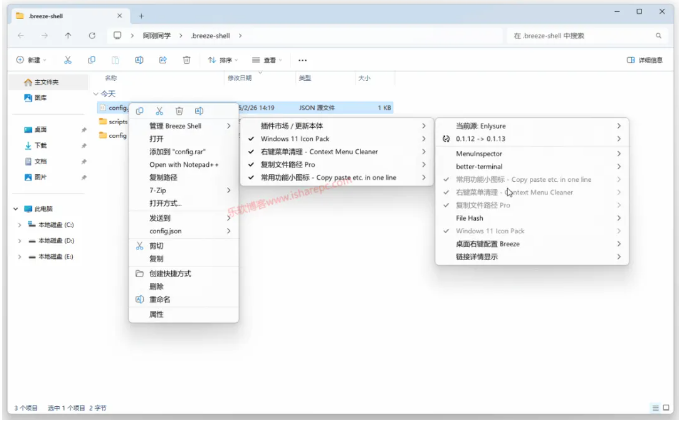This screenshot has width=682, height=424.
Task: Choose 属性 in context menu
Action: [184, 314]
